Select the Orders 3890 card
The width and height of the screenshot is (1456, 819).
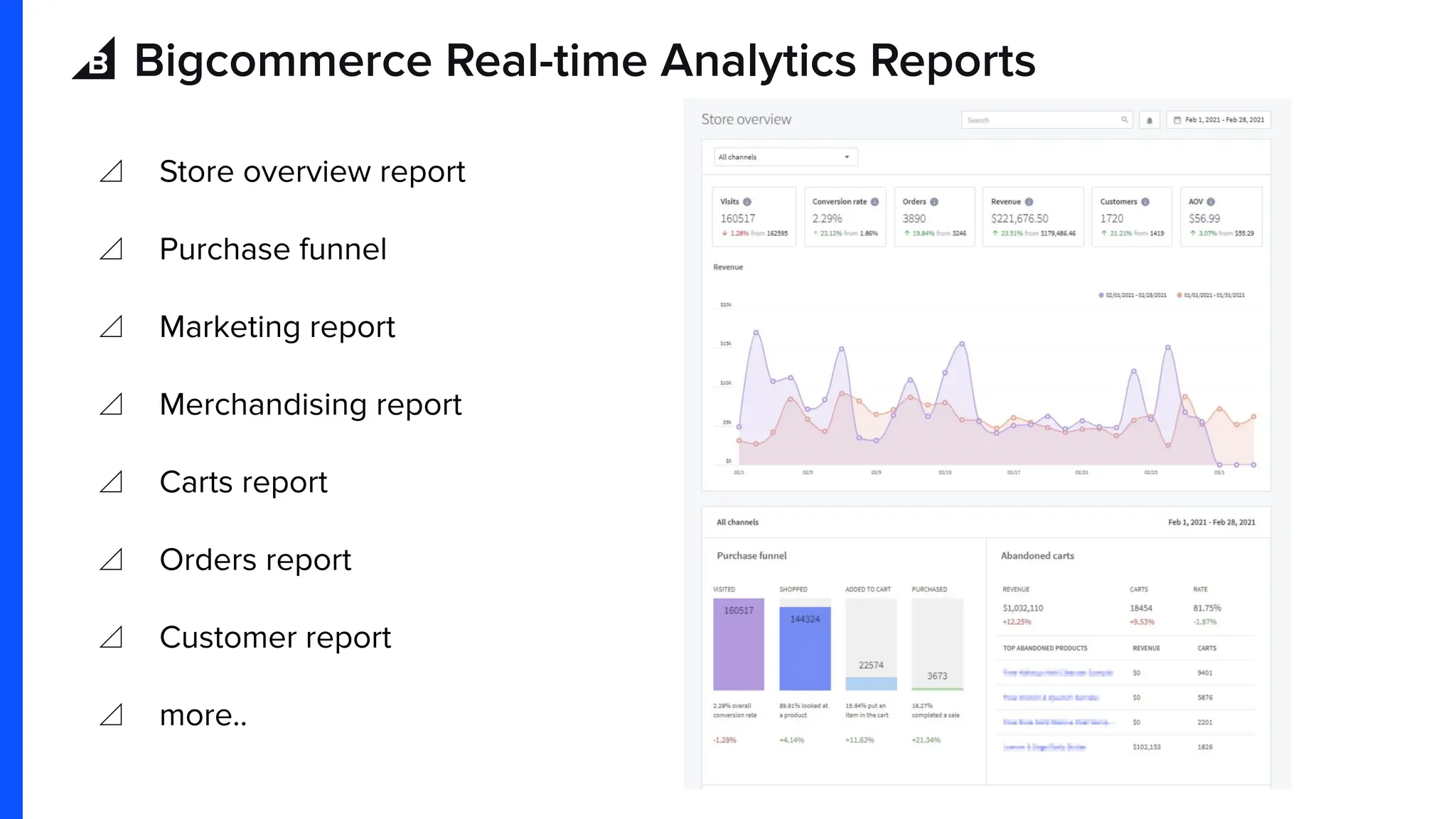click(934, 217)
